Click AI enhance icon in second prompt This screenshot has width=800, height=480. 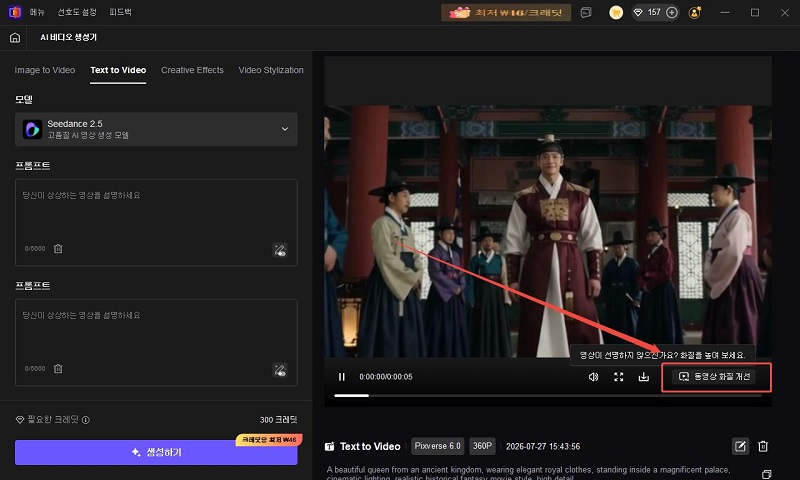pos(280,370)
